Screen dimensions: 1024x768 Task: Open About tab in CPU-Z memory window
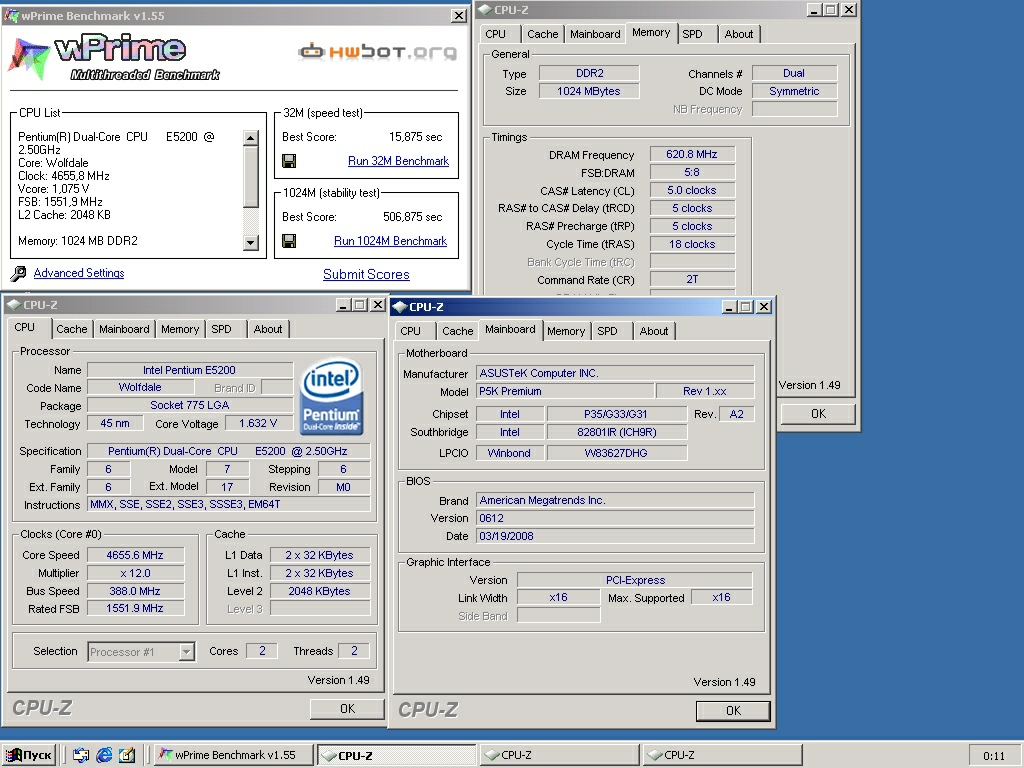click(x=739, y=34)
